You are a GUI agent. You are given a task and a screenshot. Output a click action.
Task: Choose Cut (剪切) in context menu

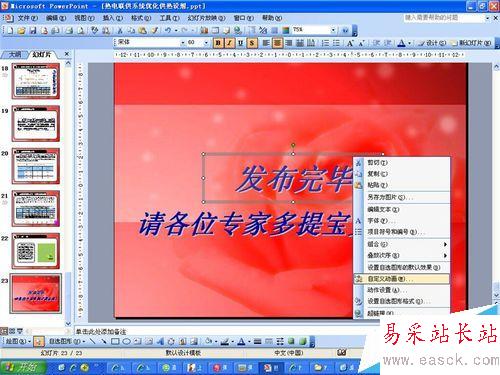pos(402,162)
